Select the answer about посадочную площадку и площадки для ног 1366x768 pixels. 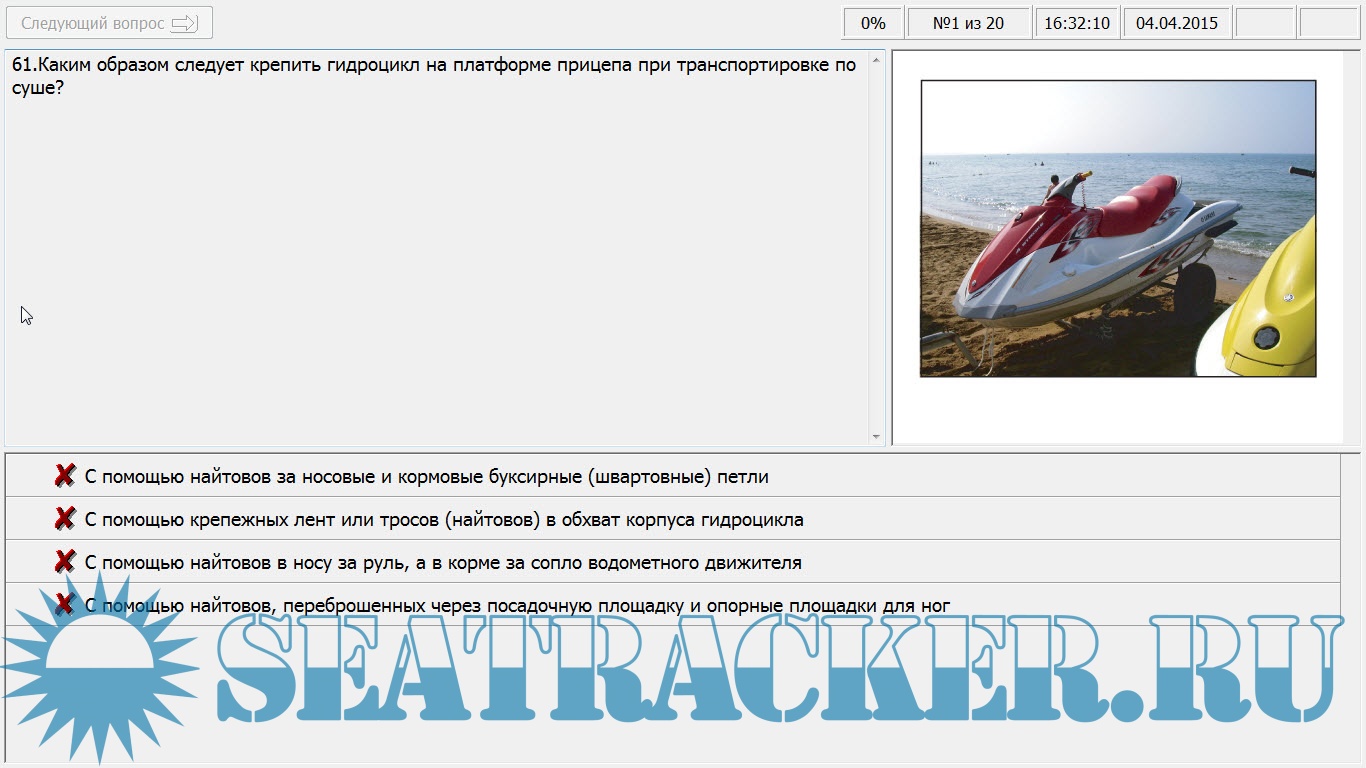click(x=517, y=606)
